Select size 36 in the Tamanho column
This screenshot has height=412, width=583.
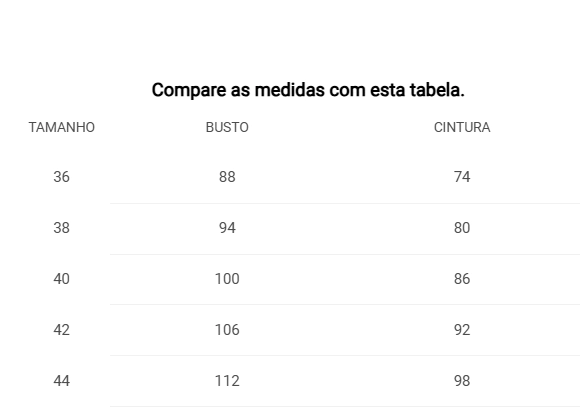click(61, 177)
